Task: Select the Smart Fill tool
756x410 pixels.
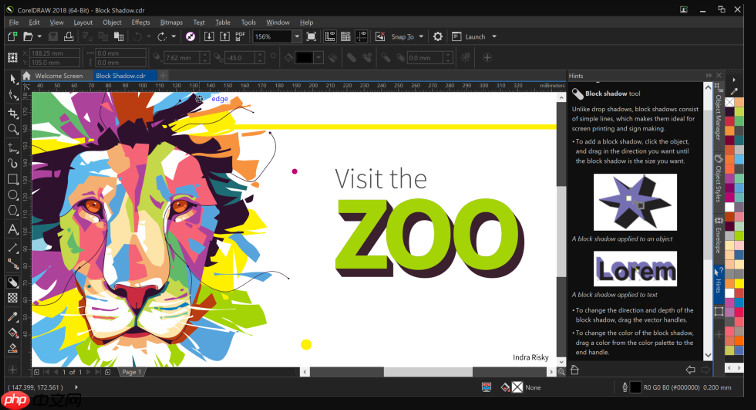Action: pos(13,348)
